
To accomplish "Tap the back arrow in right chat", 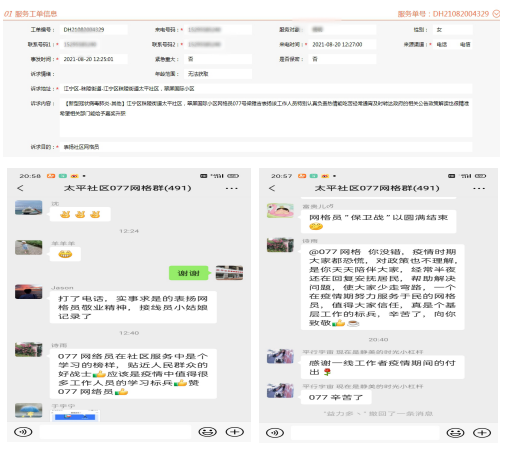I will point(272,188).
